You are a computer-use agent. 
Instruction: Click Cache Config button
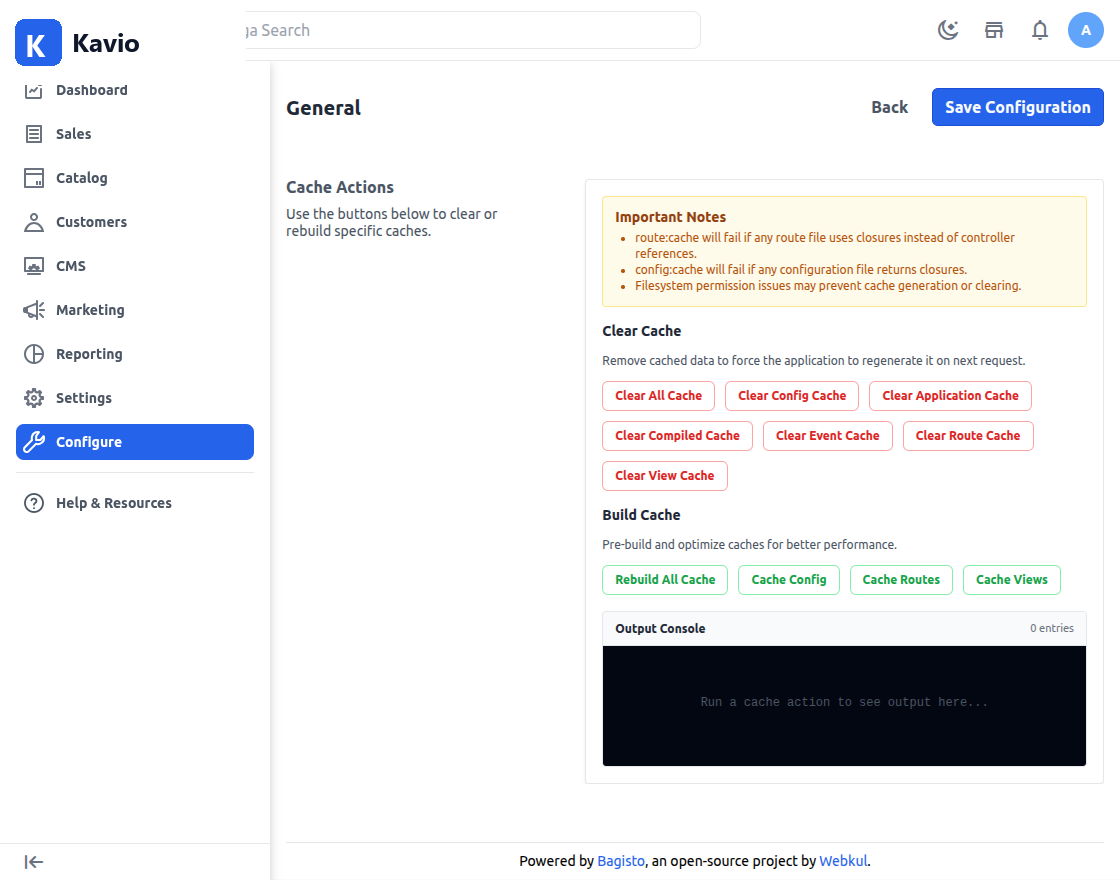[789, 580]
